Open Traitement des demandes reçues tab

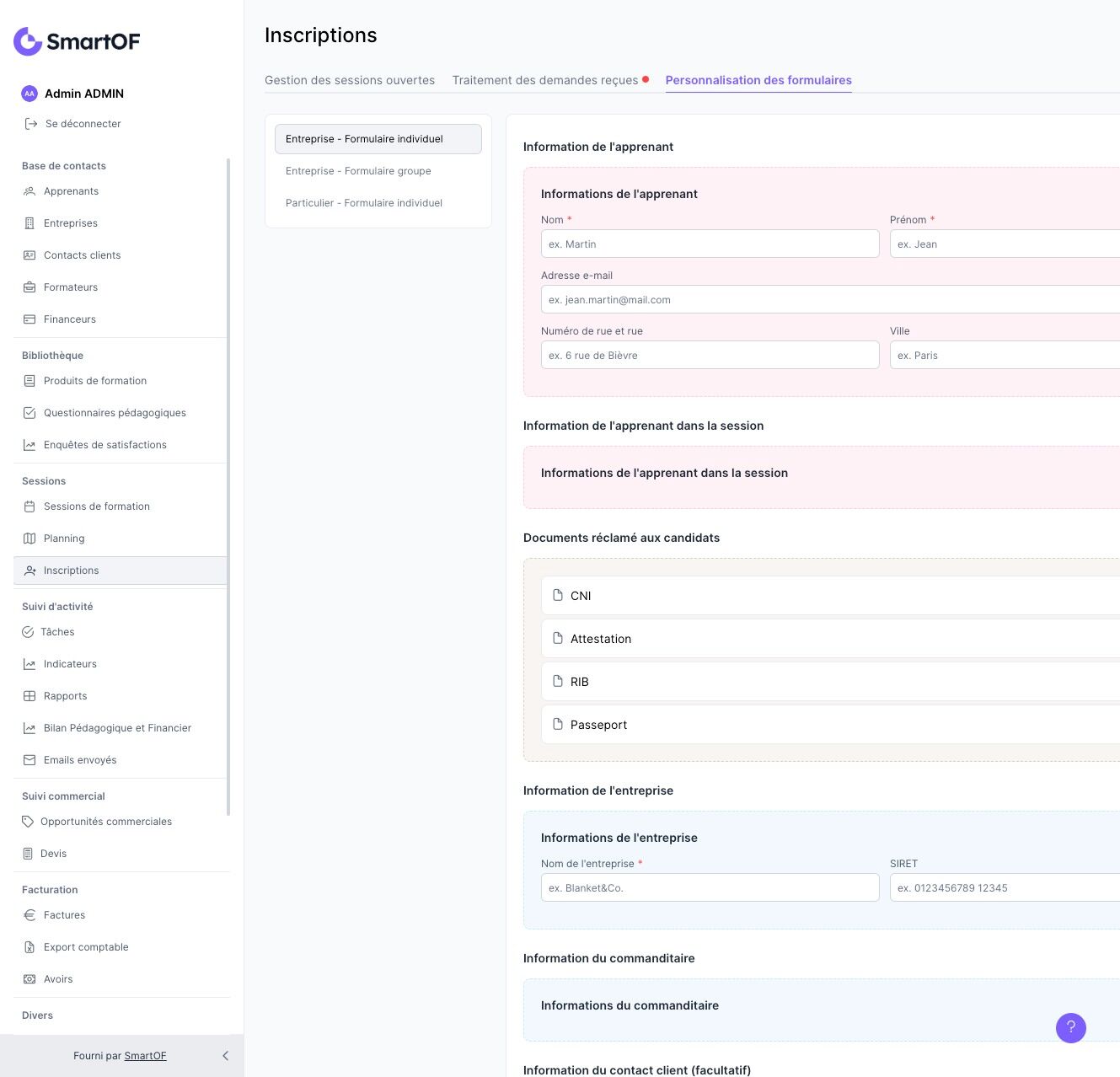coord(545,80)
